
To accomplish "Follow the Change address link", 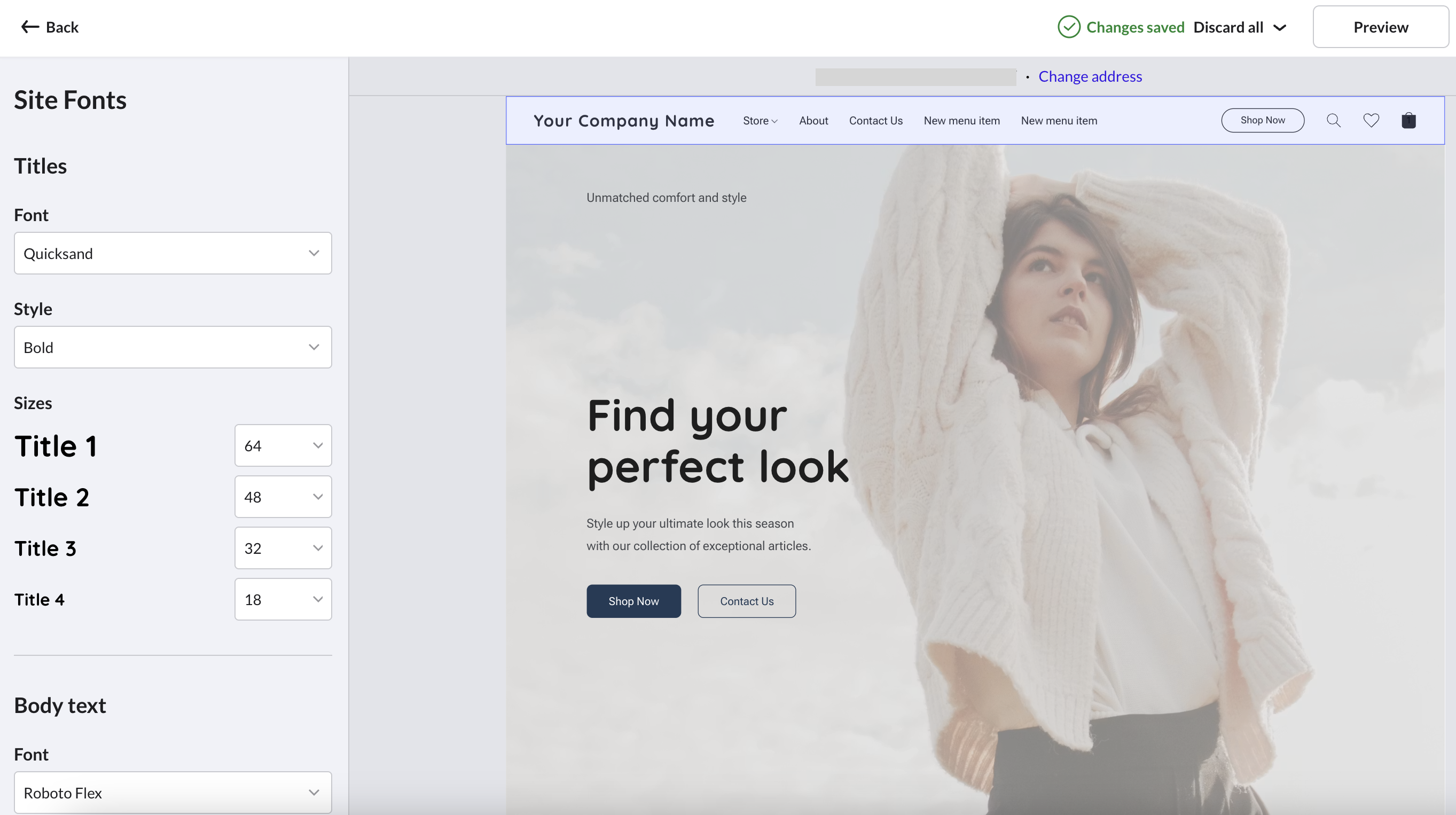I will 1090,76.
